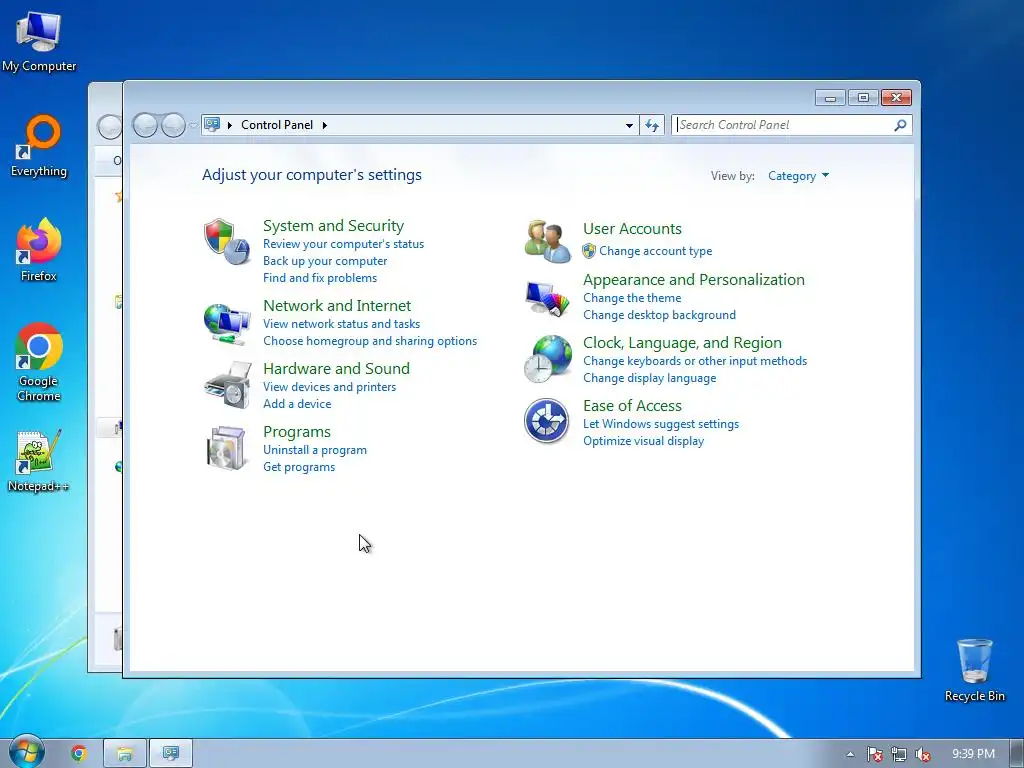Open Appearance and Personalization heading
Image resolution: width=1024 pixels, height=768 pixels.
click(694, 280)
